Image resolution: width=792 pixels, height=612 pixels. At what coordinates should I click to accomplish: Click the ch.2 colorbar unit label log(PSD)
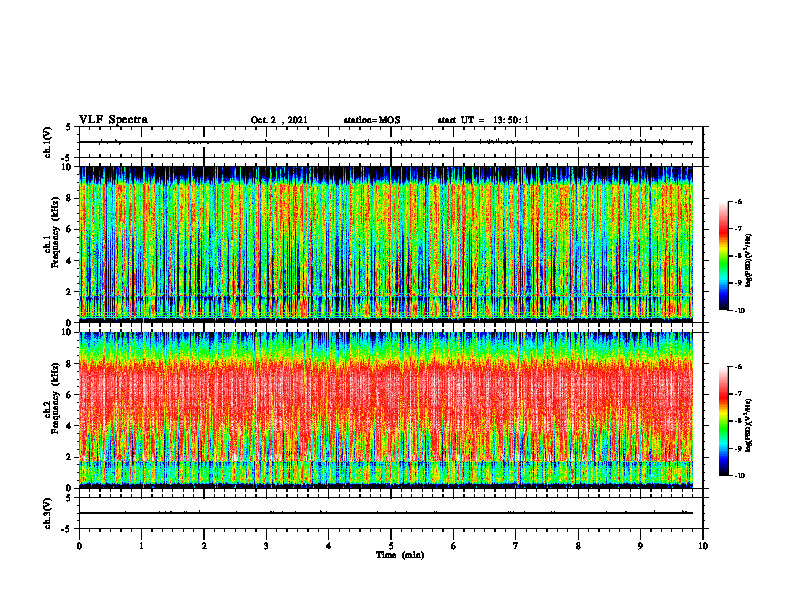pos(749,425)
